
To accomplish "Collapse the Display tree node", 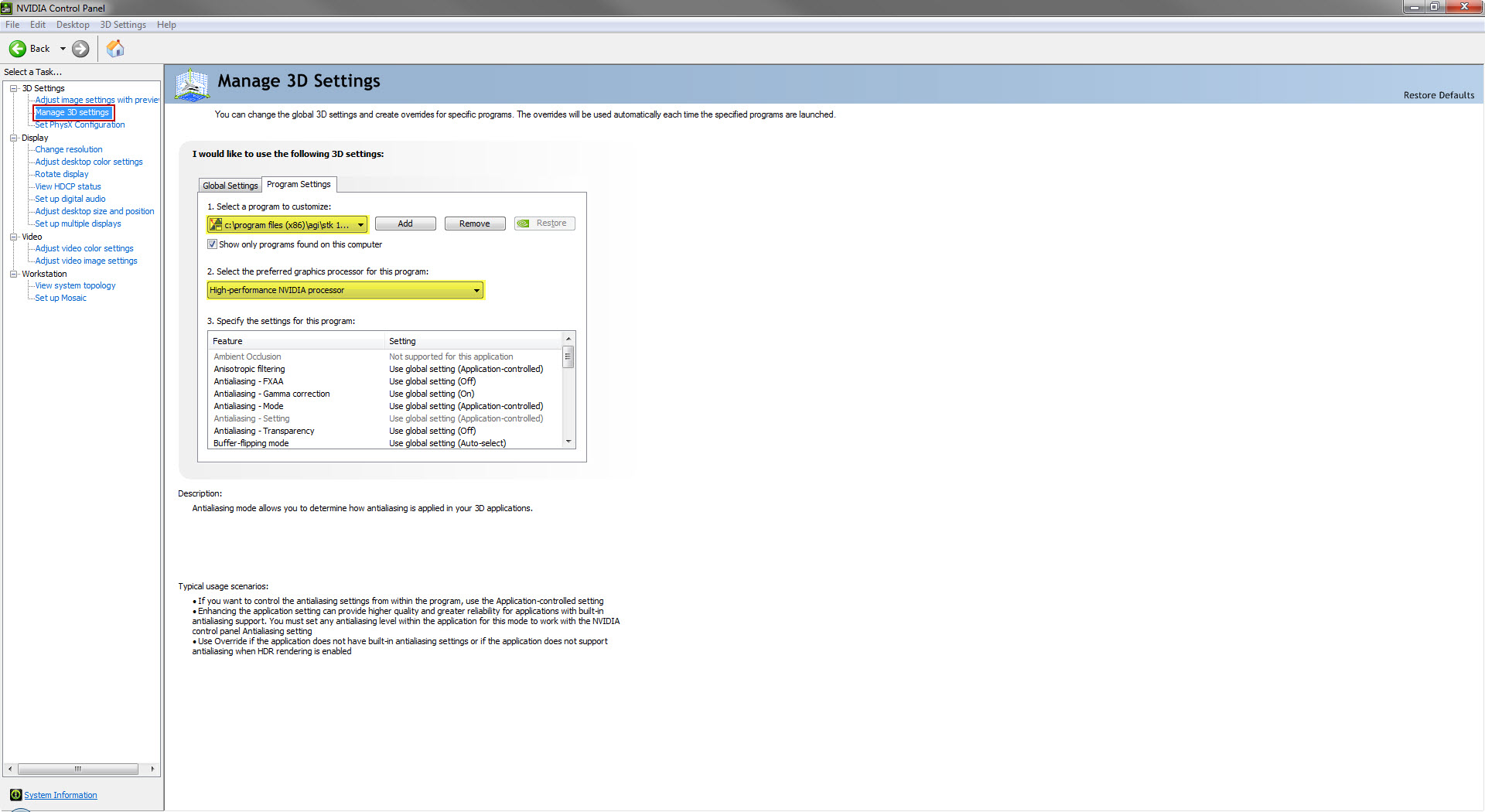I will (x=13, y=138).
